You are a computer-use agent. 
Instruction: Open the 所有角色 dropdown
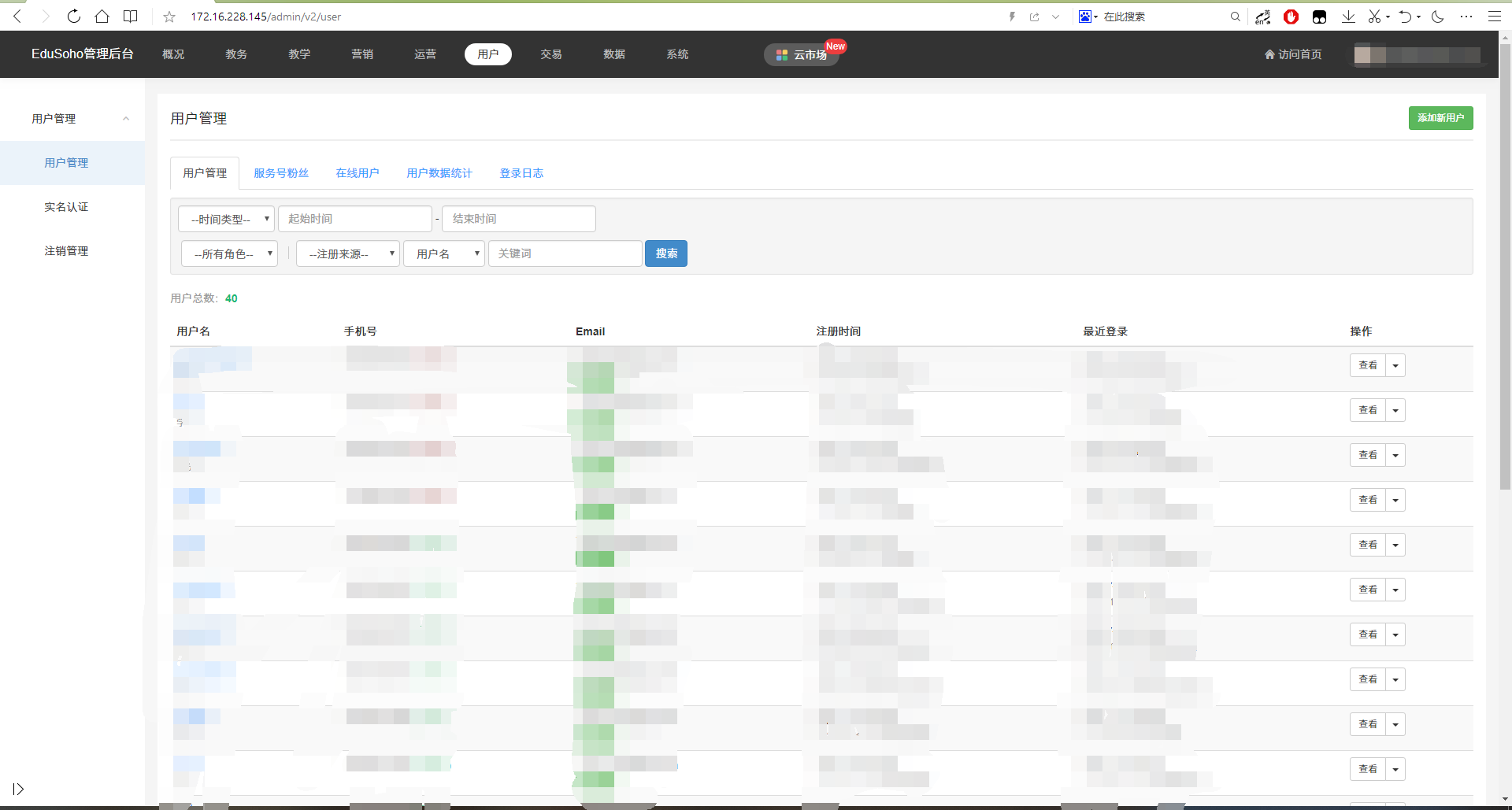click(229, 253)
